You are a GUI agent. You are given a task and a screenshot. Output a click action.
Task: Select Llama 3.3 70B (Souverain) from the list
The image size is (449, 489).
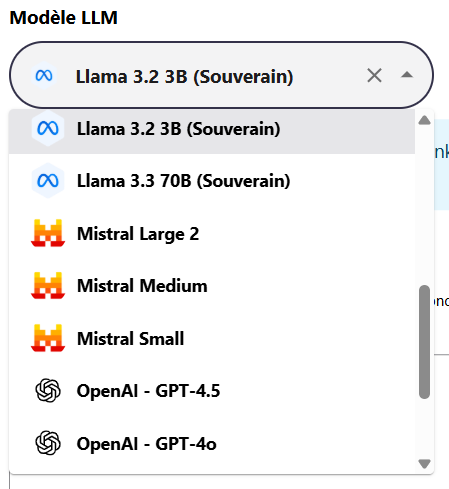click(212, 181)
